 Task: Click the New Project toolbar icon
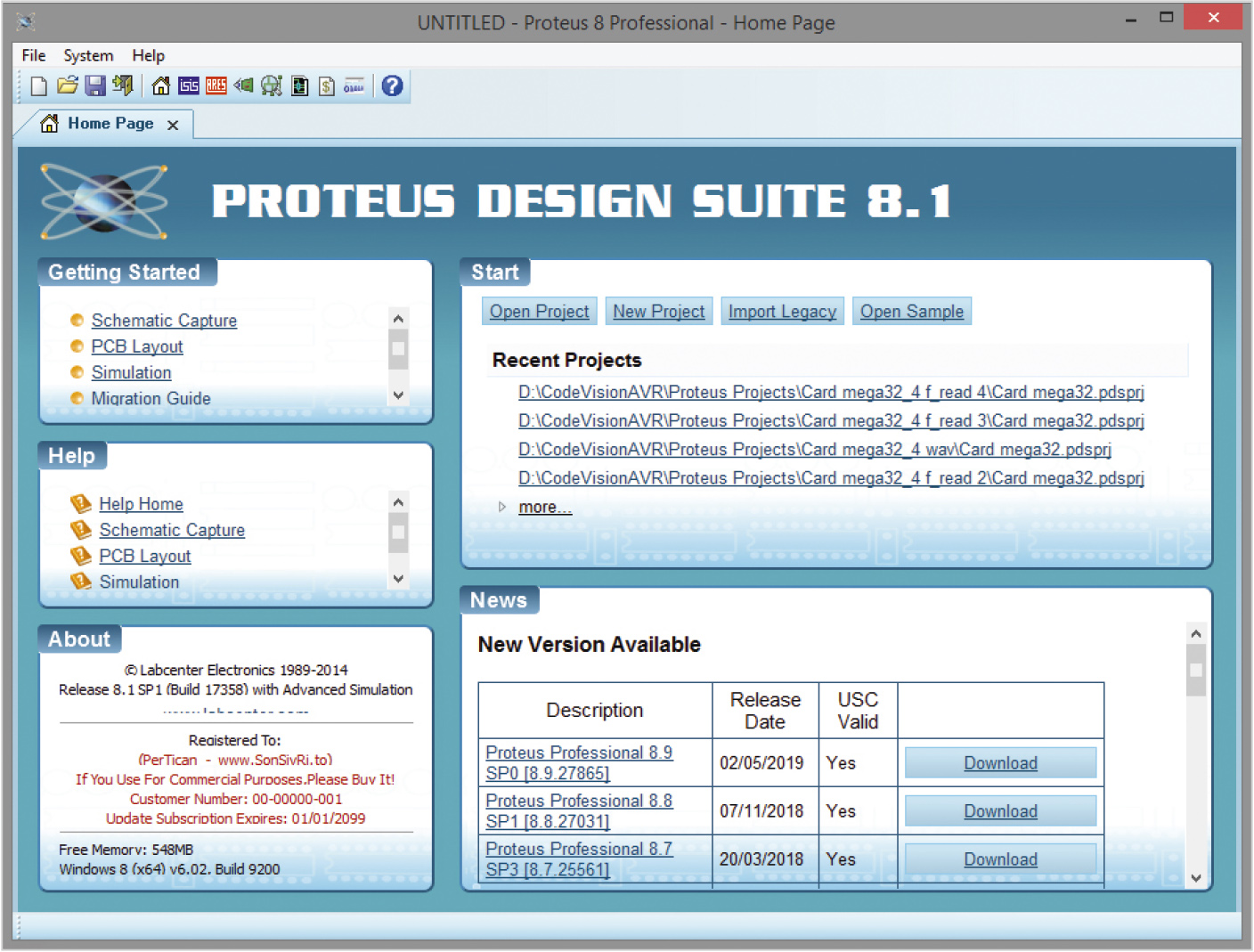click(38, 86)
